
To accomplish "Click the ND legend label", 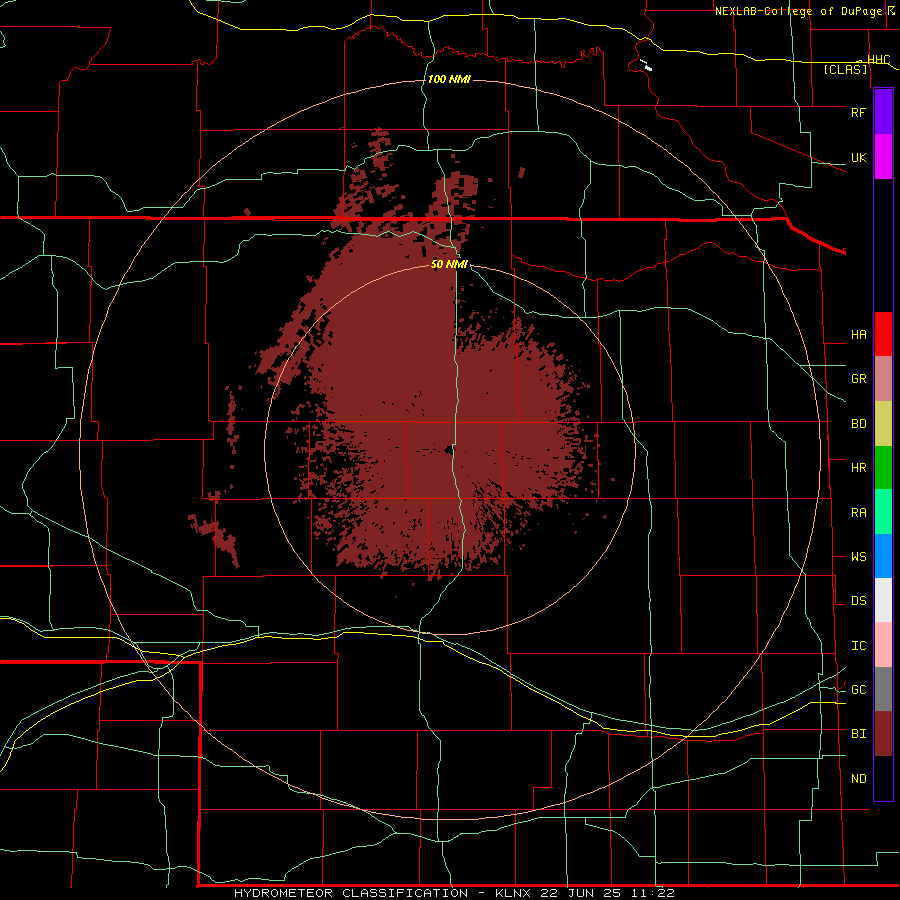I will pyautogui.click(x=858, y=779).
